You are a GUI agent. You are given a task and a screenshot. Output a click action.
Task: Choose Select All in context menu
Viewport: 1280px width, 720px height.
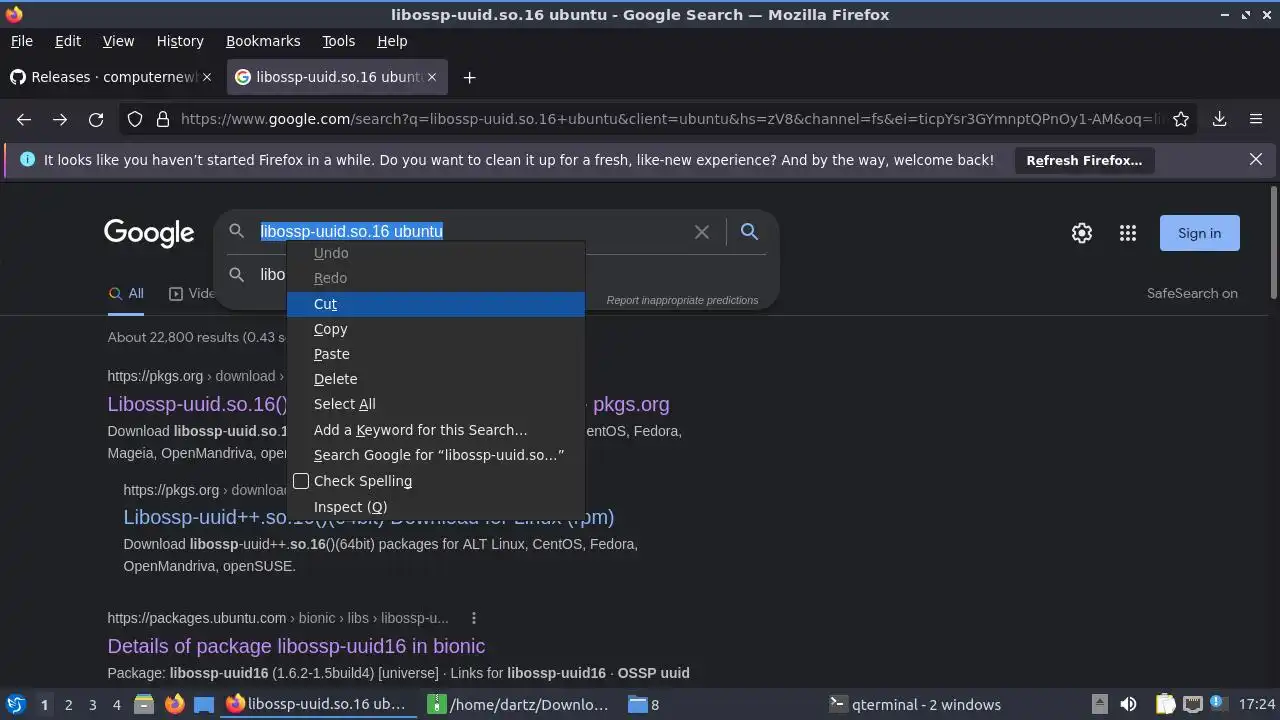coord(436,404)
